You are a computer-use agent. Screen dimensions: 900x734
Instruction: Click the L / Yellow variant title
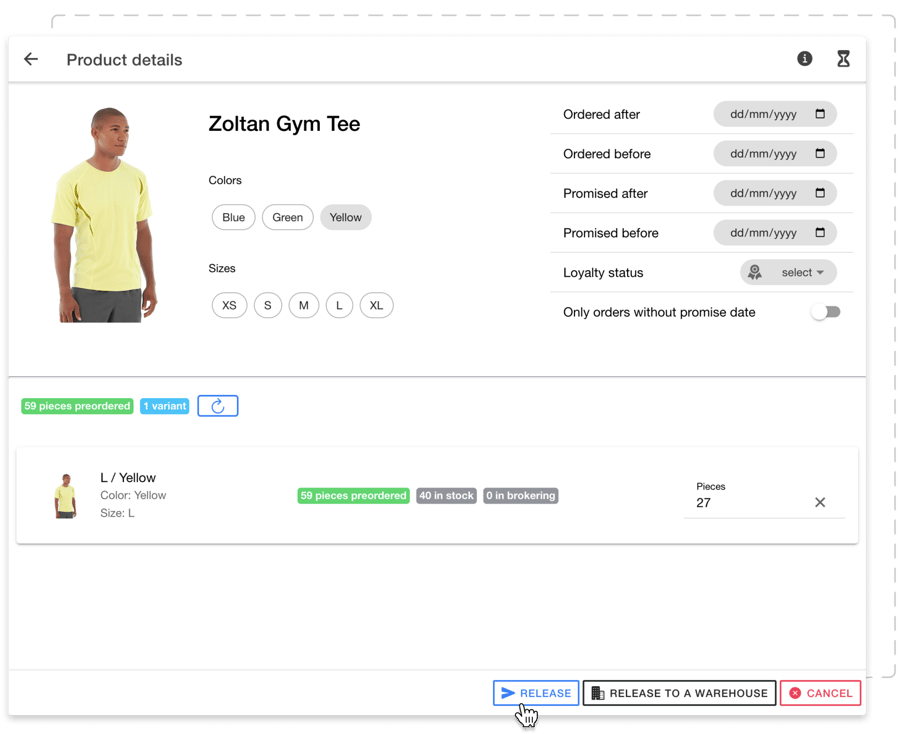[x=128, y=477]
